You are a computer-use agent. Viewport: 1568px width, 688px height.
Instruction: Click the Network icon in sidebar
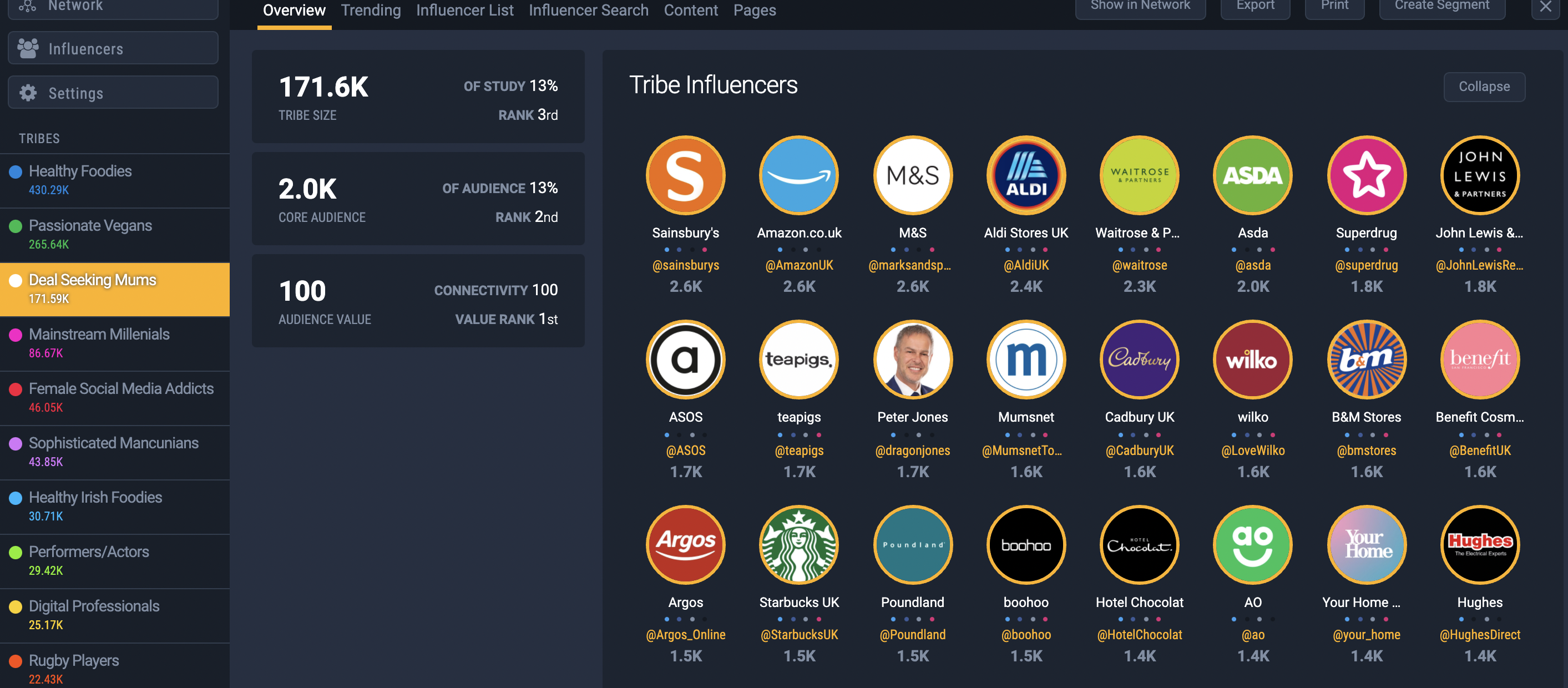coord(27,6)
